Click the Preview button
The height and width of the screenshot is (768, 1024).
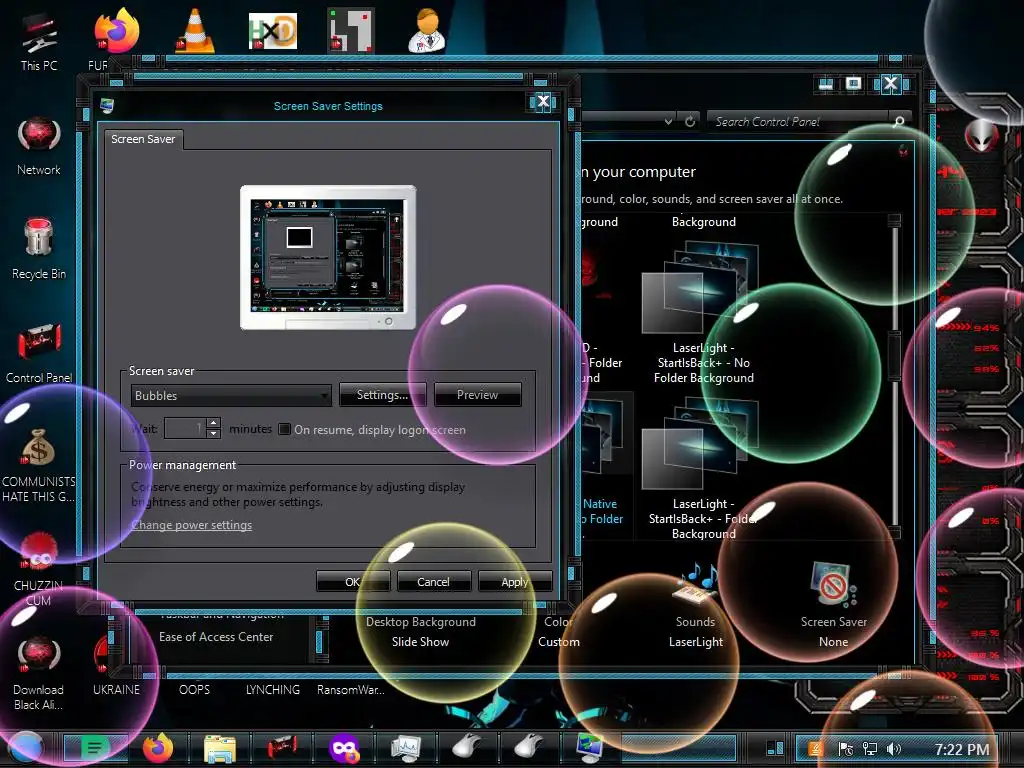coord(477,394)
